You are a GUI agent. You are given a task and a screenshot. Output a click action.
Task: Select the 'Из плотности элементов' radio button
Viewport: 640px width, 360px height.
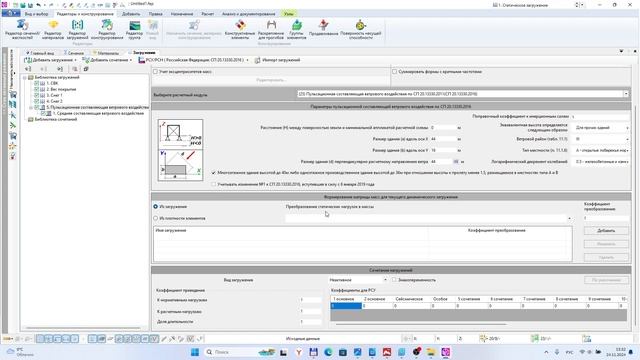point(156,218)
